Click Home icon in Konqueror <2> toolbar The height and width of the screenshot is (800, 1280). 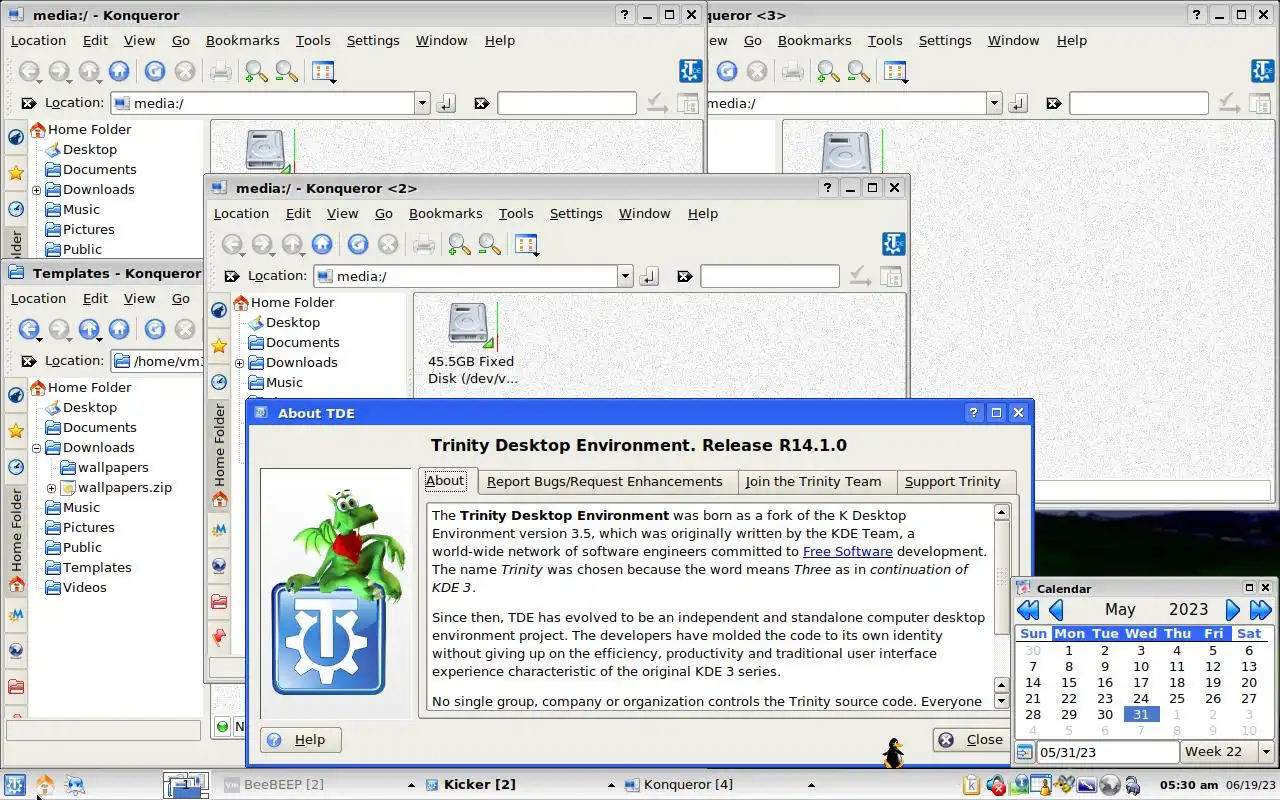(322, 244)
